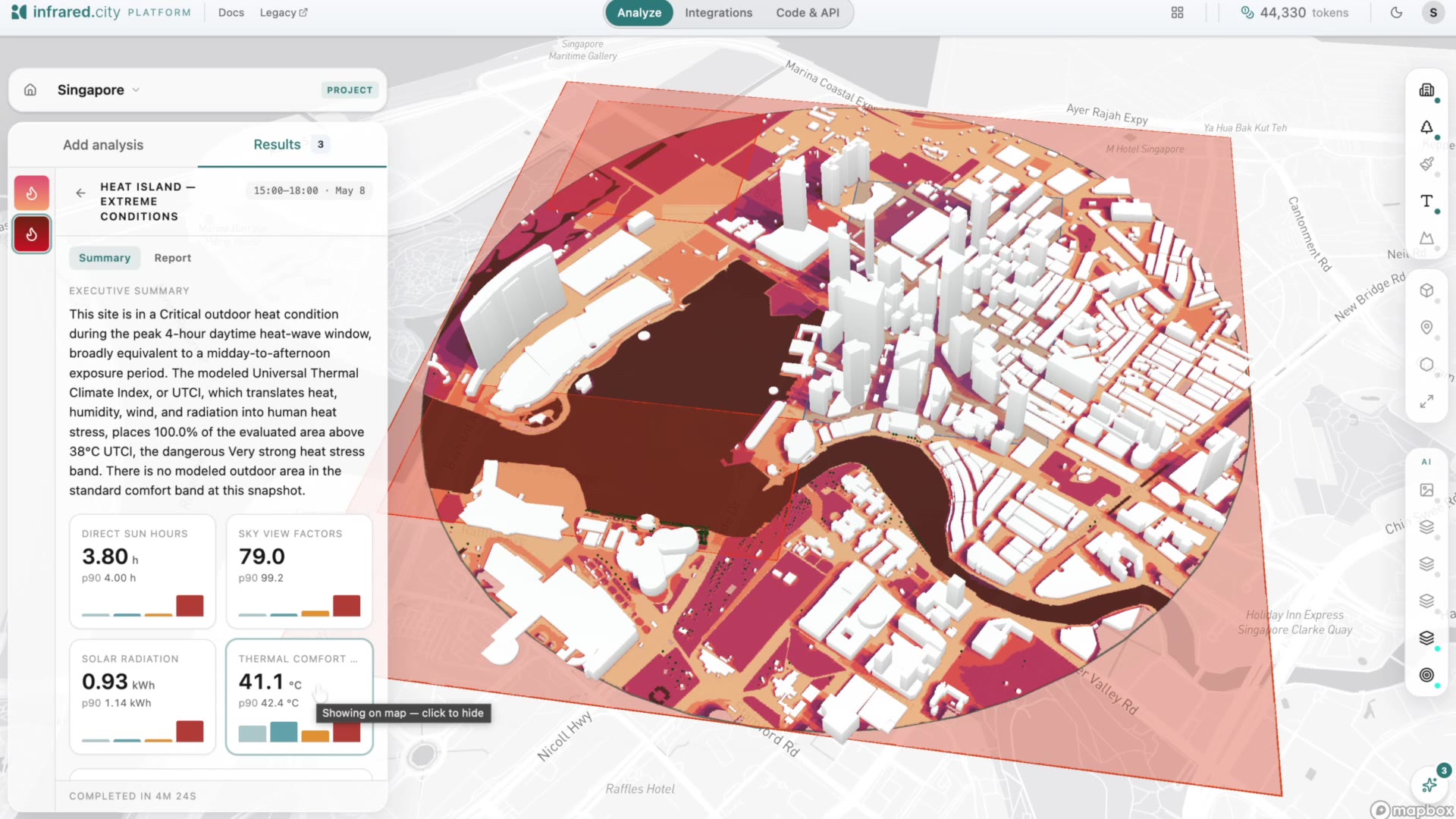Click the Heat Island — Extreme Conditions title
Viewport: 1456px width, 819px height.
point(147,202)
